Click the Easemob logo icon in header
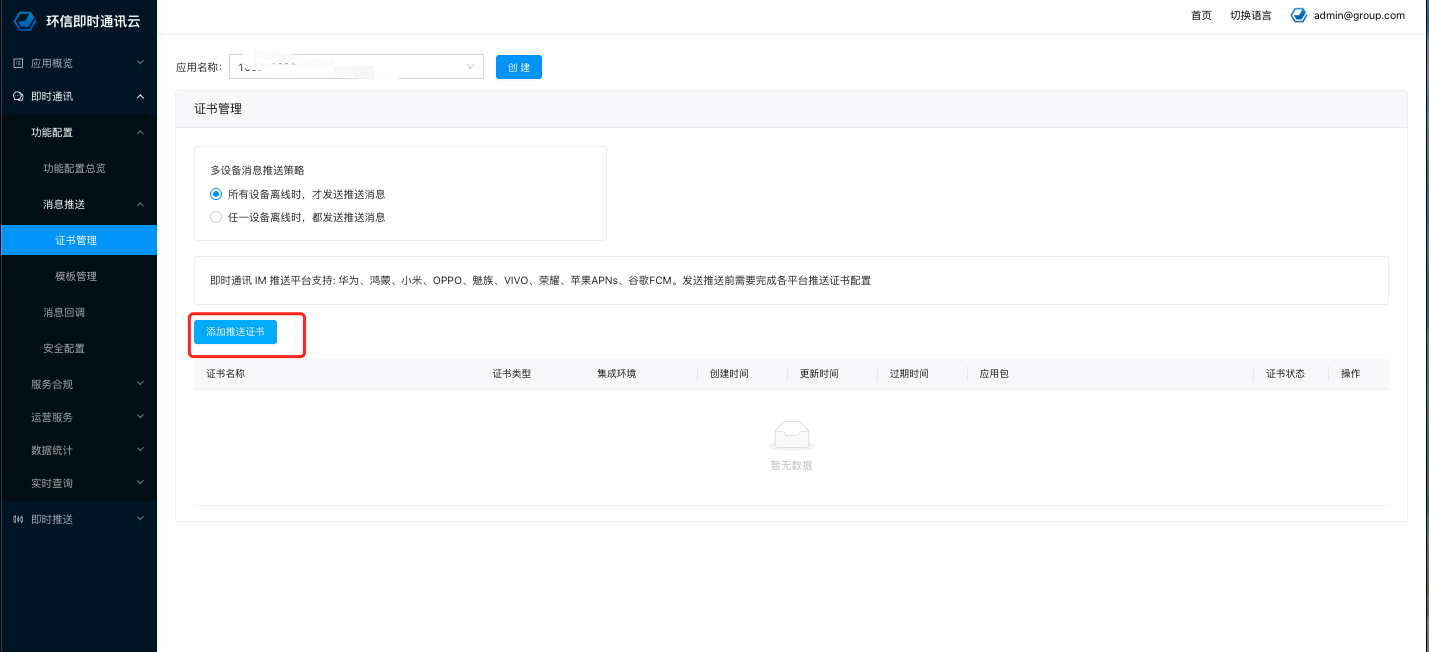Screen dimensions: 1429x652 (26, 20)
